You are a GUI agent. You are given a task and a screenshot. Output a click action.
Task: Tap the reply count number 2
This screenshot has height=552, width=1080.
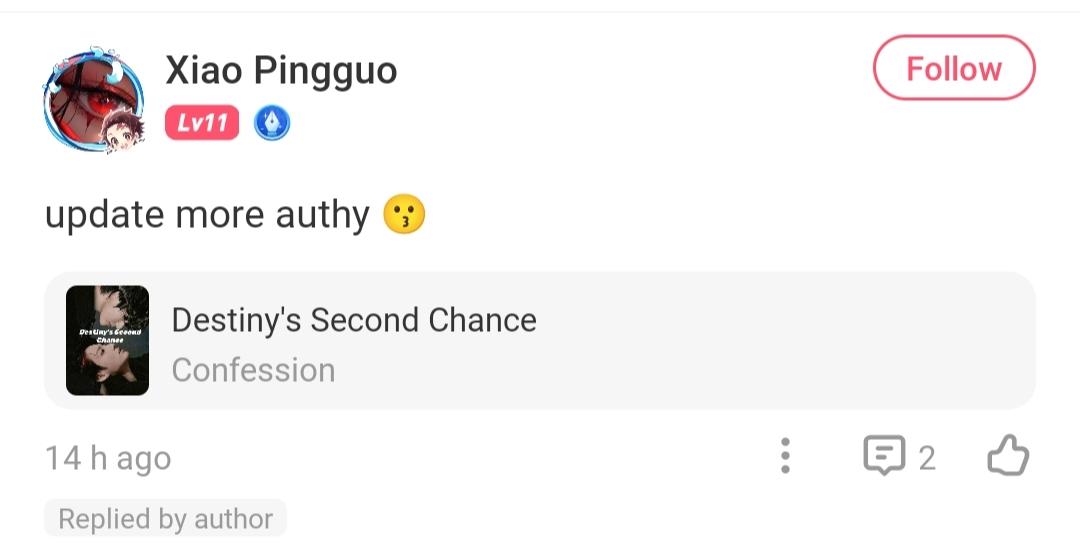pos(927,458)
